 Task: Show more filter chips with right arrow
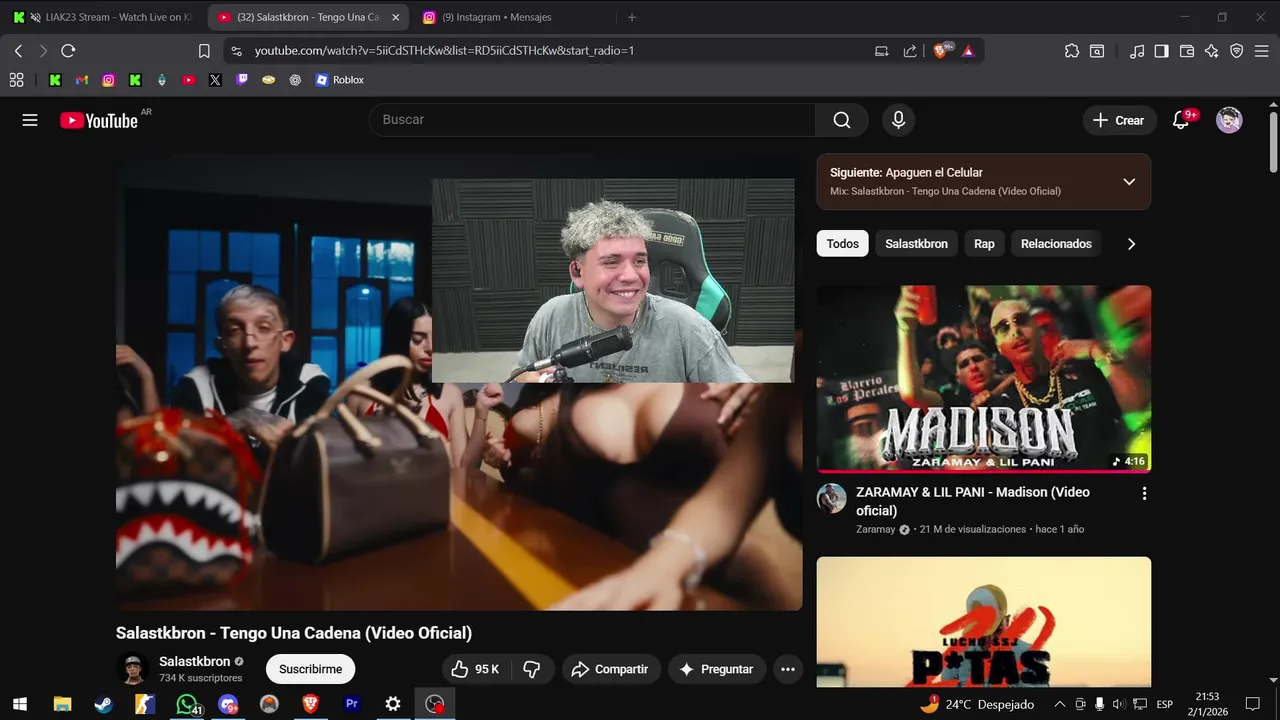(x=1131, y=244)
